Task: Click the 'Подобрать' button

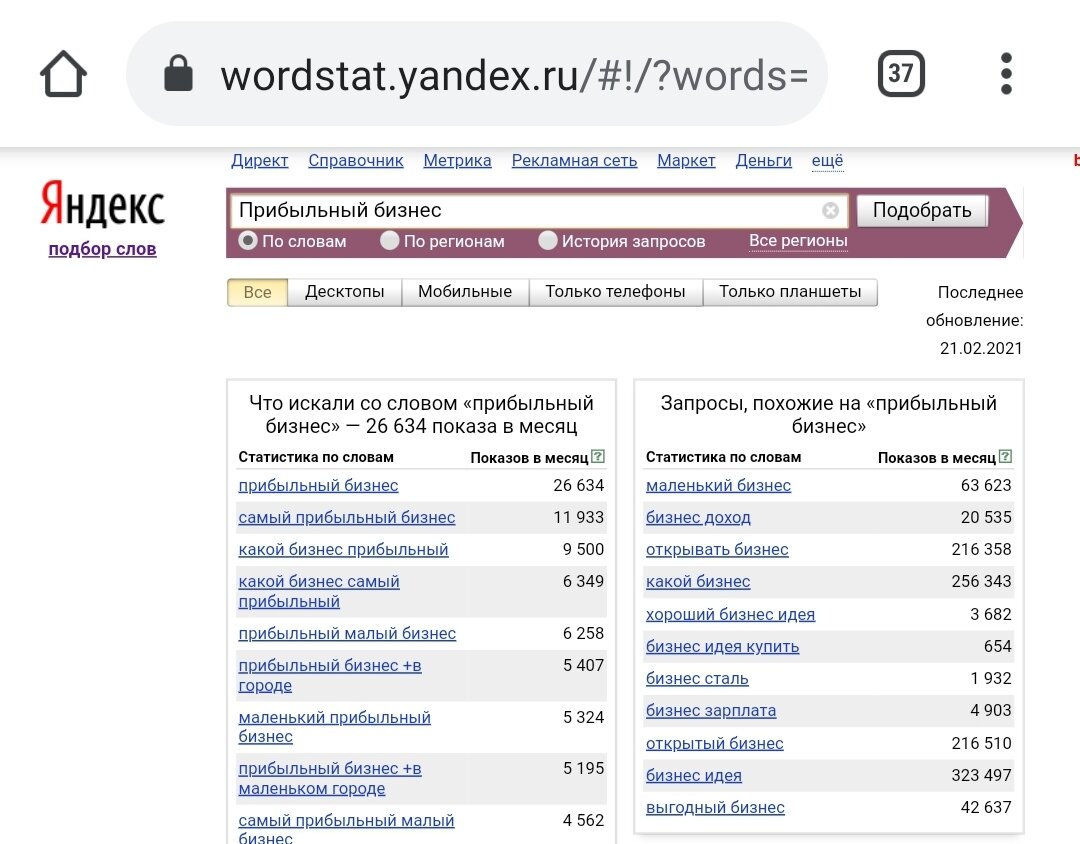Action: point(922,210)
